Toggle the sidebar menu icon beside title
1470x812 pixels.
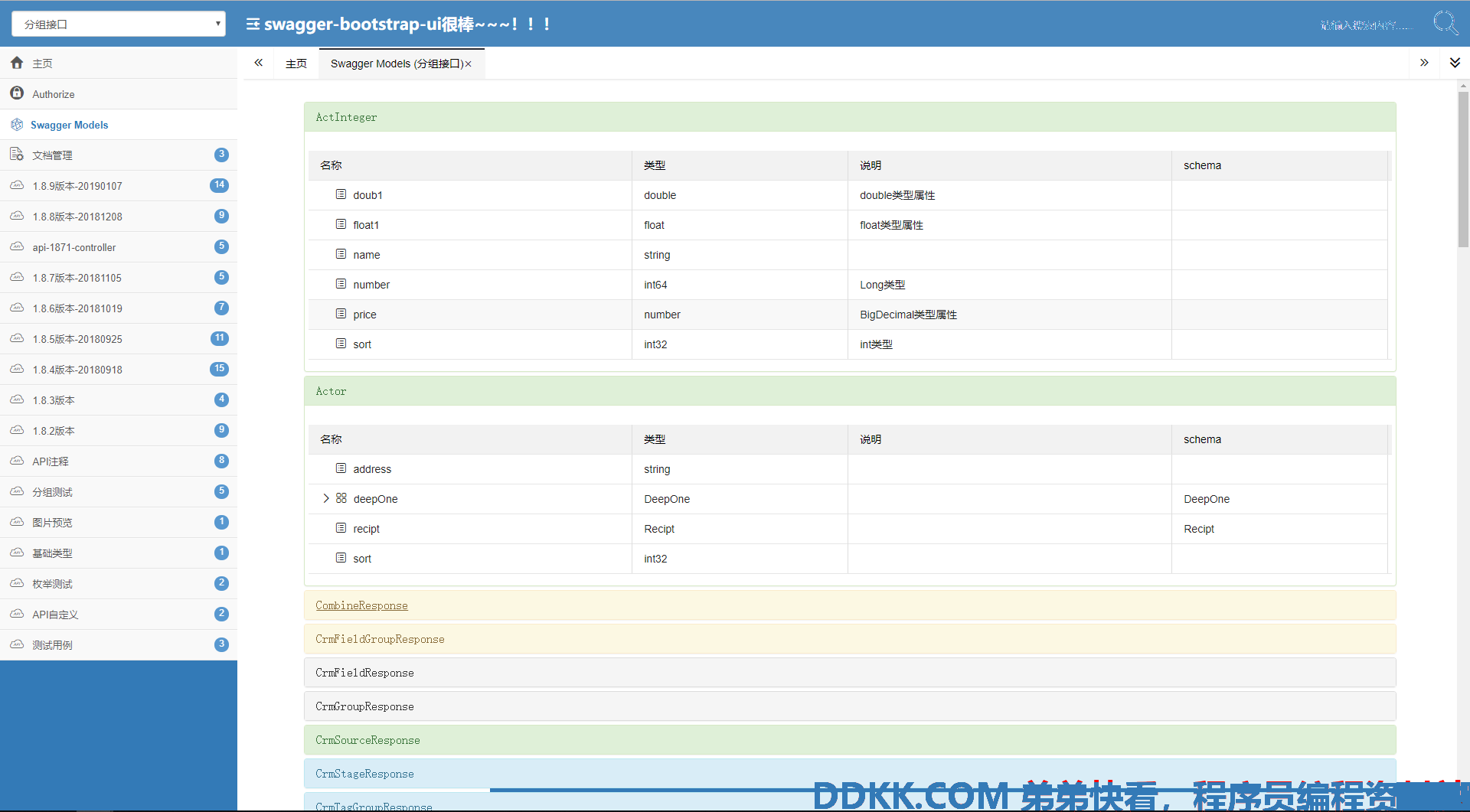[x=253, y=24]
